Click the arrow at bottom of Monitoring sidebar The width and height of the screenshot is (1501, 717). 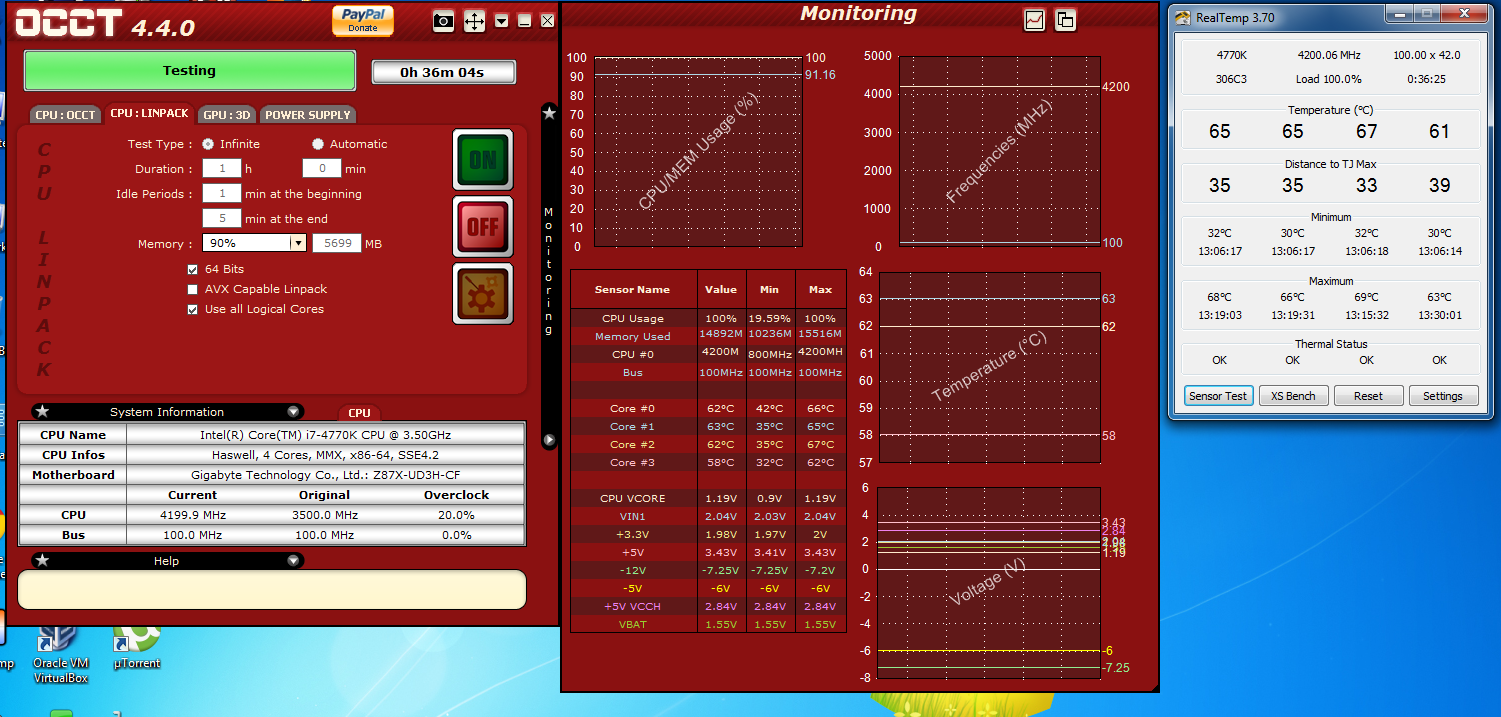549,440
